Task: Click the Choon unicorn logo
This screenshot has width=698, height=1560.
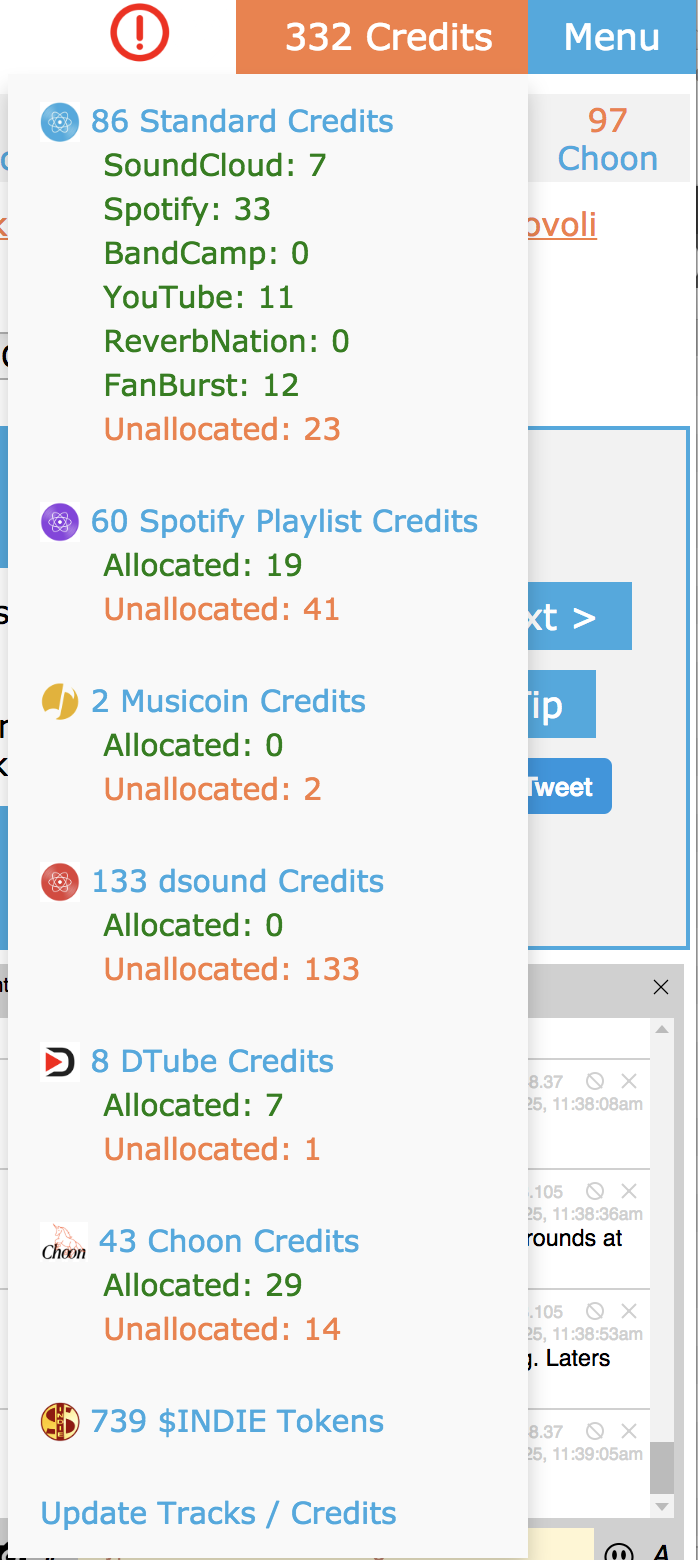Action: click(x=63, y=1241)
